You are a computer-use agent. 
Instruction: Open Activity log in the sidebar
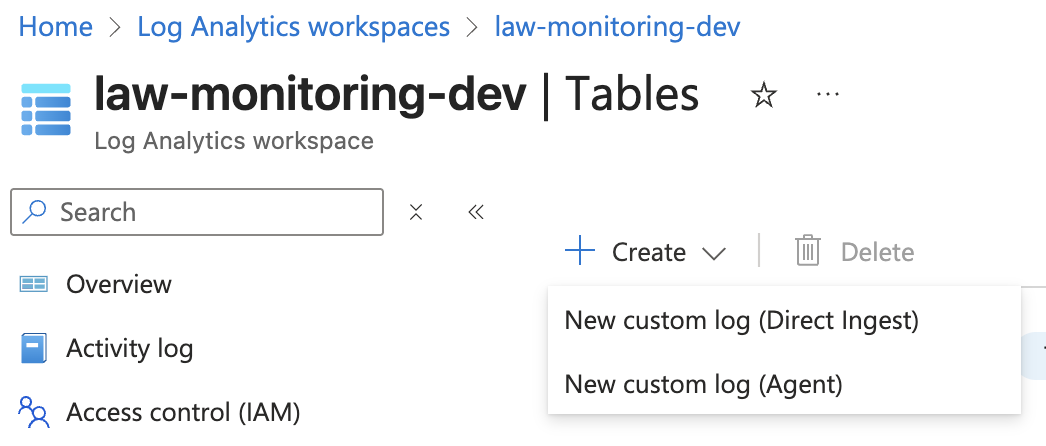click(129, 349)
